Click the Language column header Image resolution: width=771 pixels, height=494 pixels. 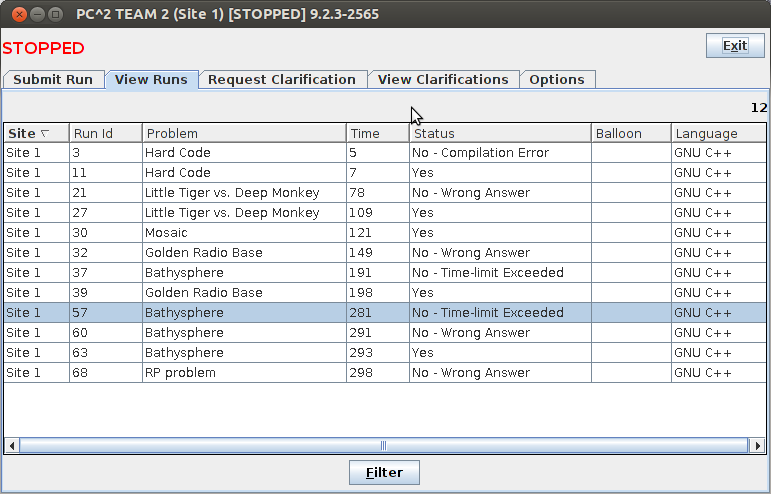click(718, 134)
